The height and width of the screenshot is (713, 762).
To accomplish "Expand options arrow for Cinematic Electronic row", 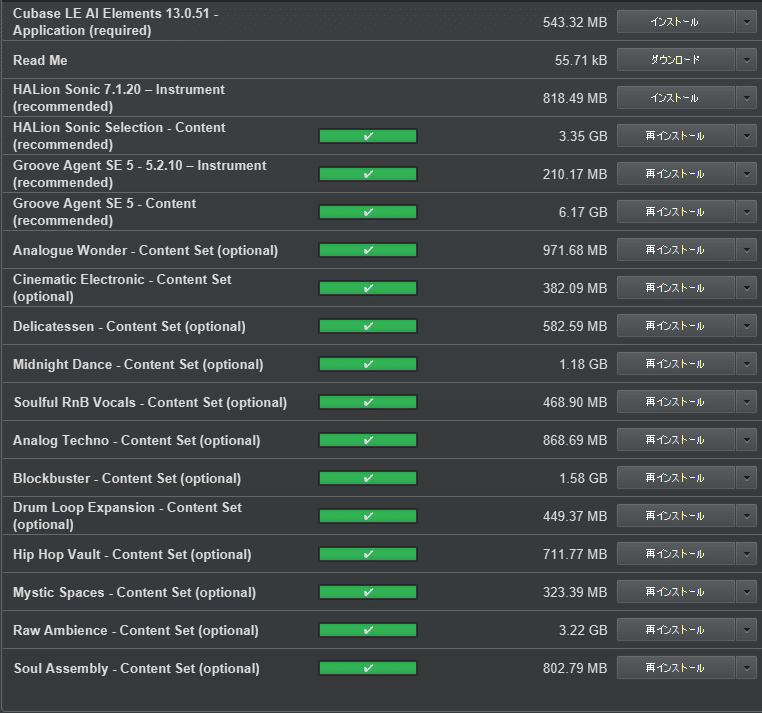I will 746,288.
